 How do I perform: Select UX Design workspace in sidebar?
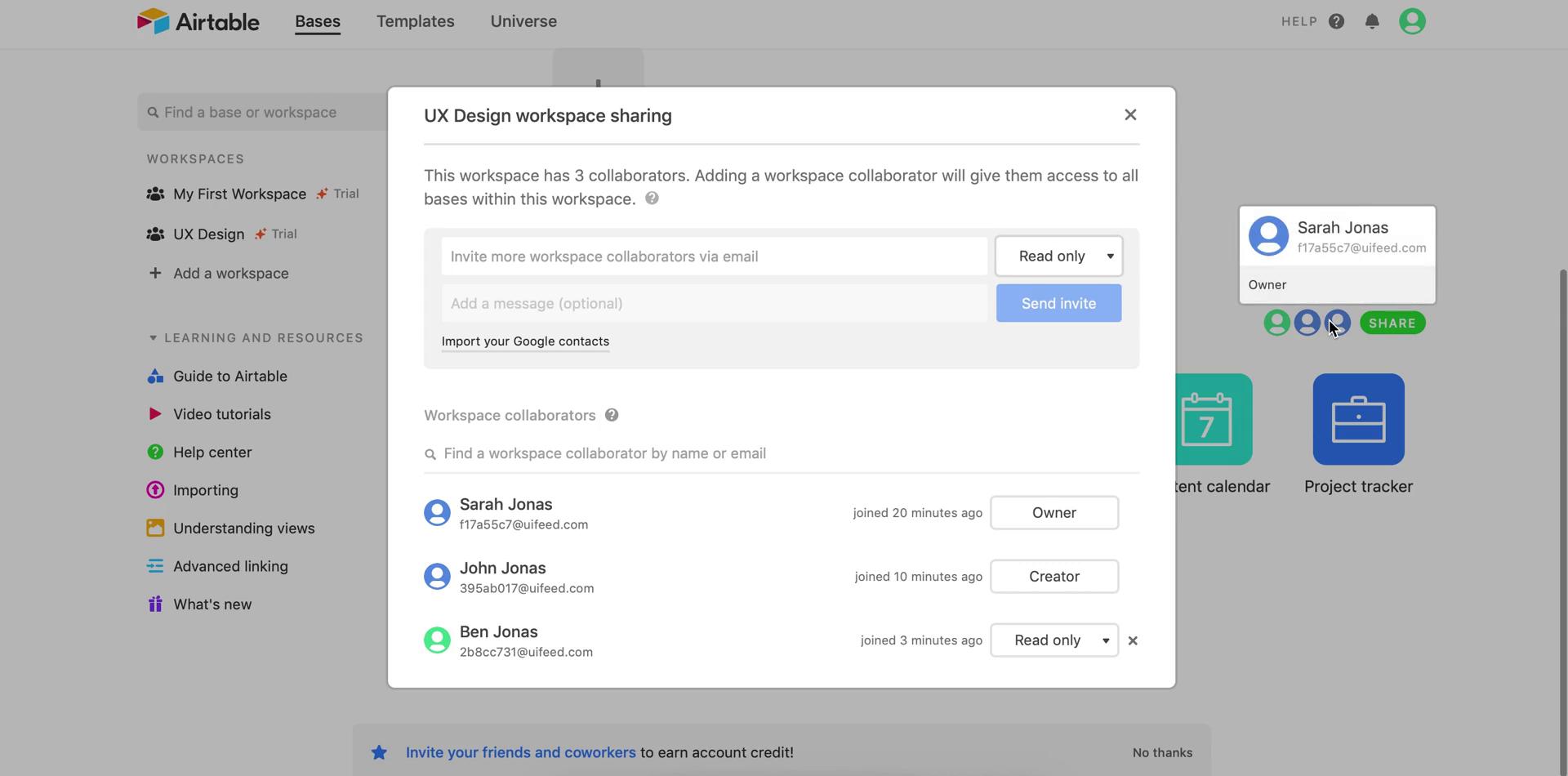[208, 234]
